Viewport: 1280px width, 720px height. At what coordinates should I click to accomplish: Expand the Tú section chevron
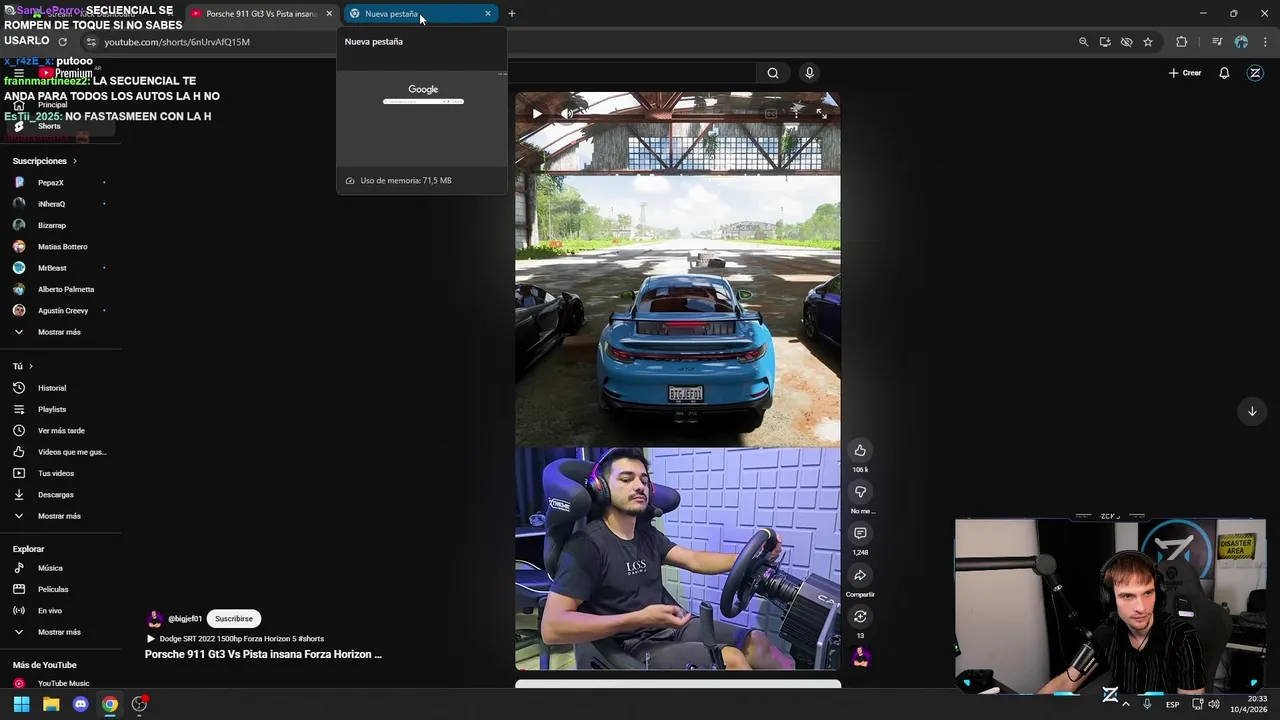pos(30,366)
